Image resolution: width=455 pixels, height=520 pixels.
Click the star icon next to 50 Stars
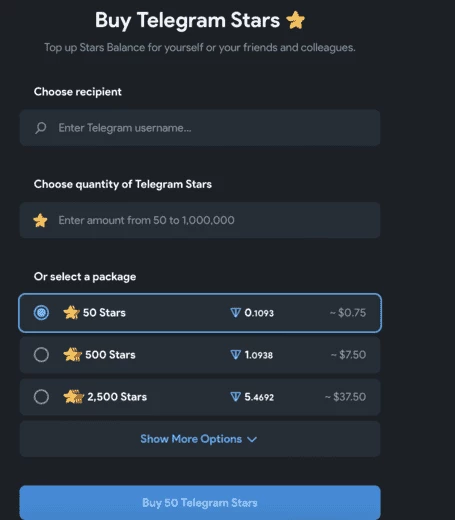pyautogui.click(x=71, y=313)
